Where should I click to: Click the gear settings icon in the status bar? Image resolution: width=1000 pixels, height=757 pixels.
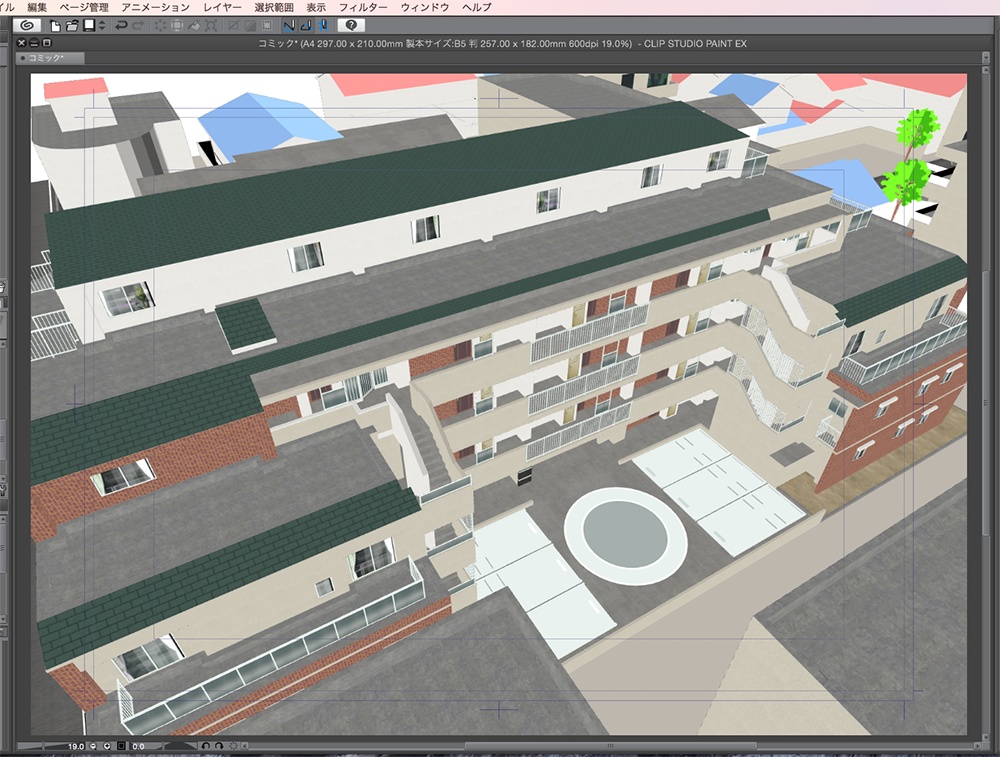point(234,746)
